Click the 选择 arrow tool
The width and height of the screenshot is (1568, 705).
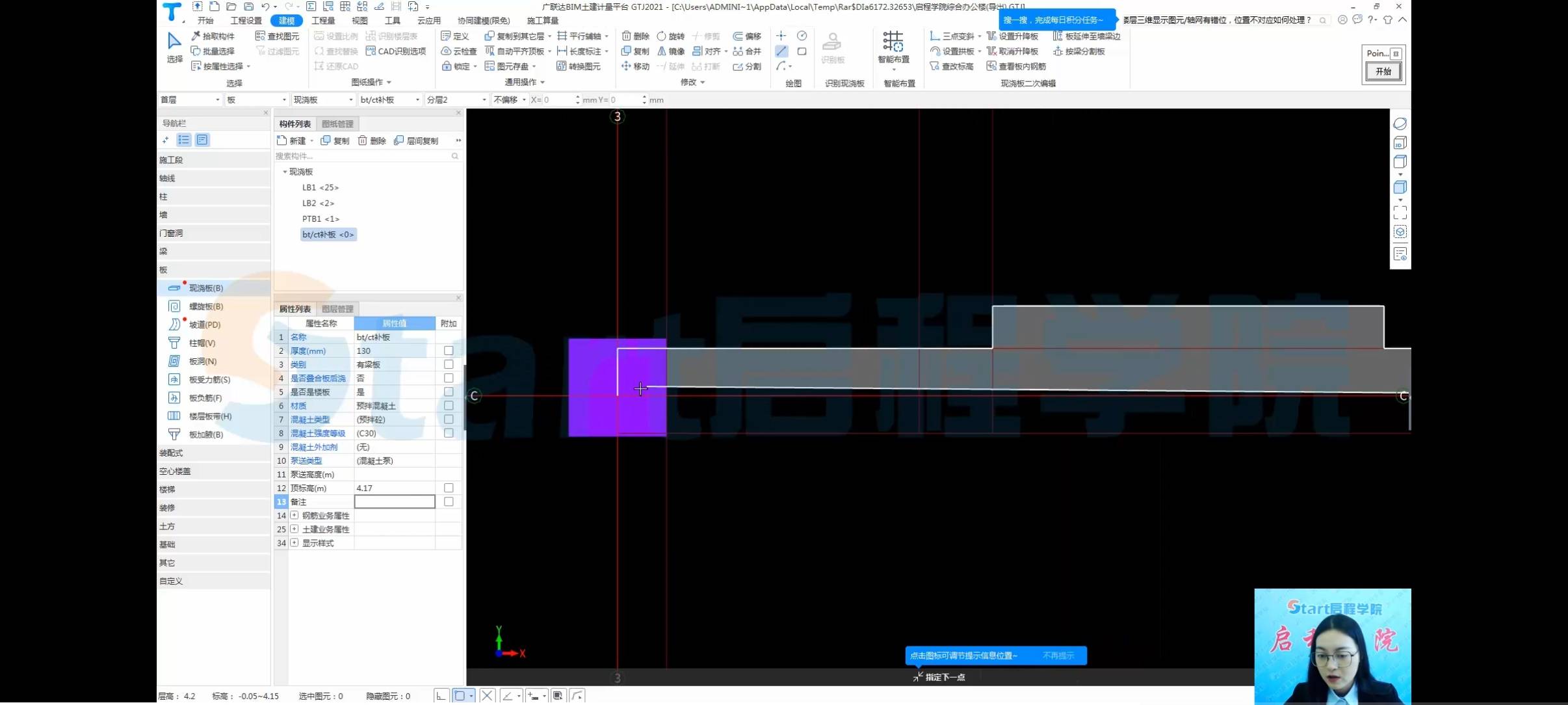pyautogui.click(x=174, y=47)
